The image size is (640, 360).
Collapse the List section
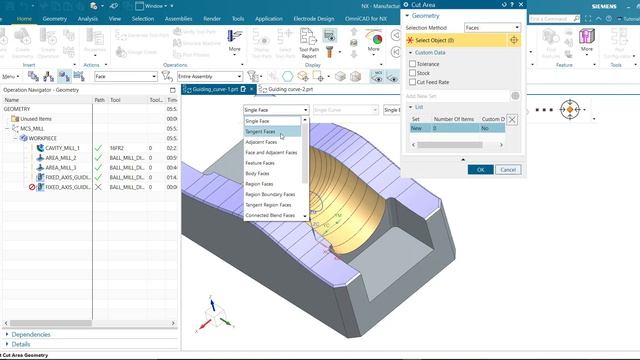pos(411,107)
